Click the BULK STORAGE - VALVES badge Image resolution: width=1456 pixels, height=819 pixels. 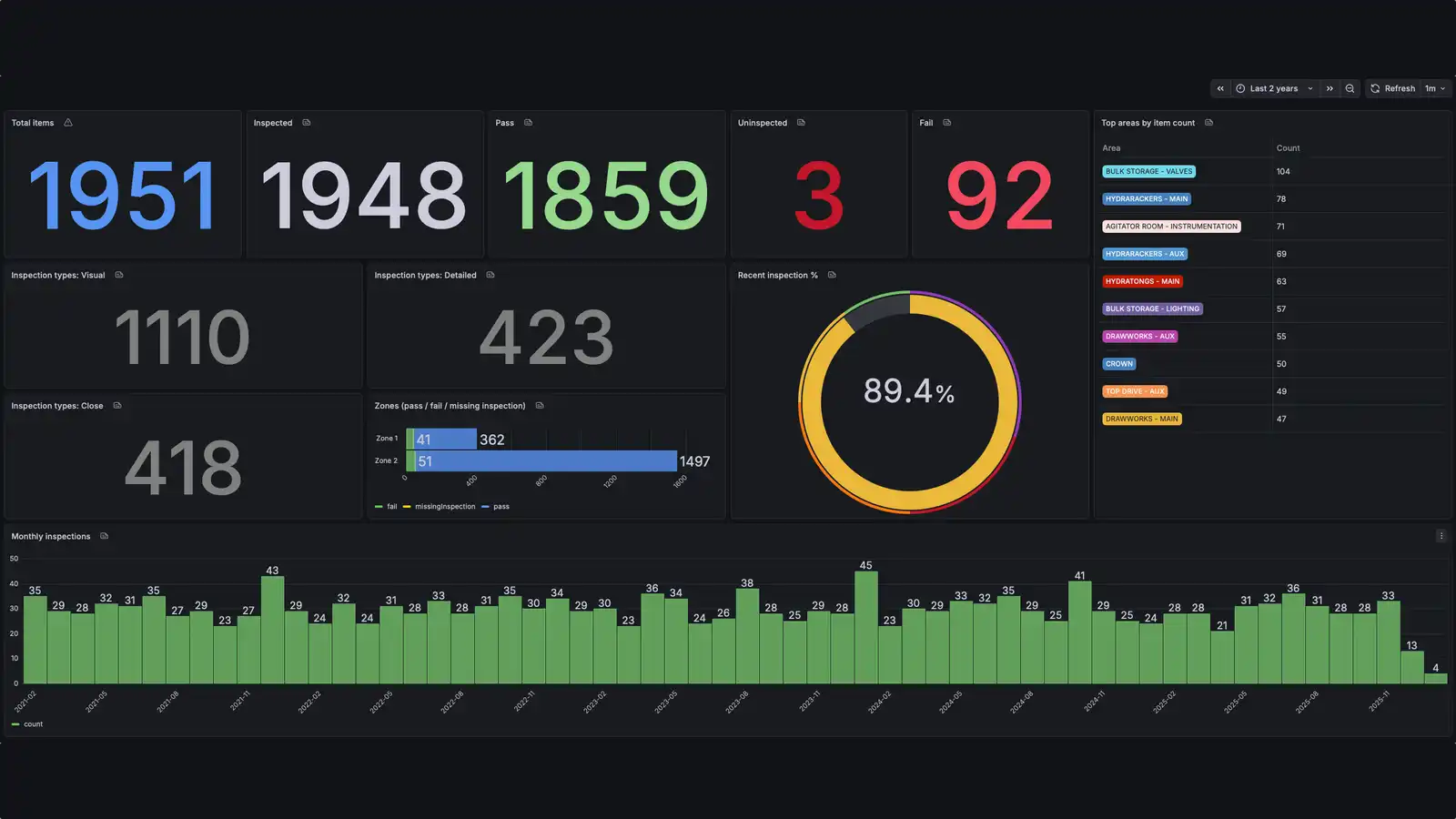coord(1148,171)
